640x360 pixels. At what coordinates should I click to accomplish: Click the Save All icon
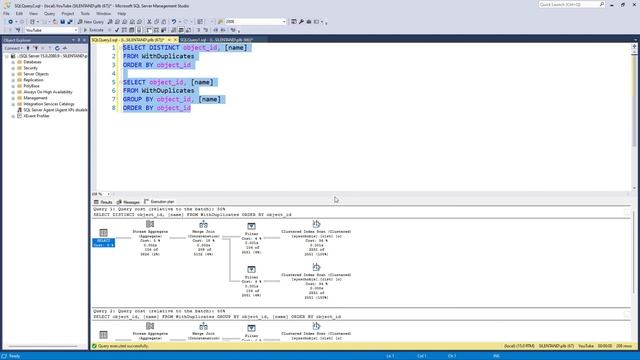click(70, 22)
